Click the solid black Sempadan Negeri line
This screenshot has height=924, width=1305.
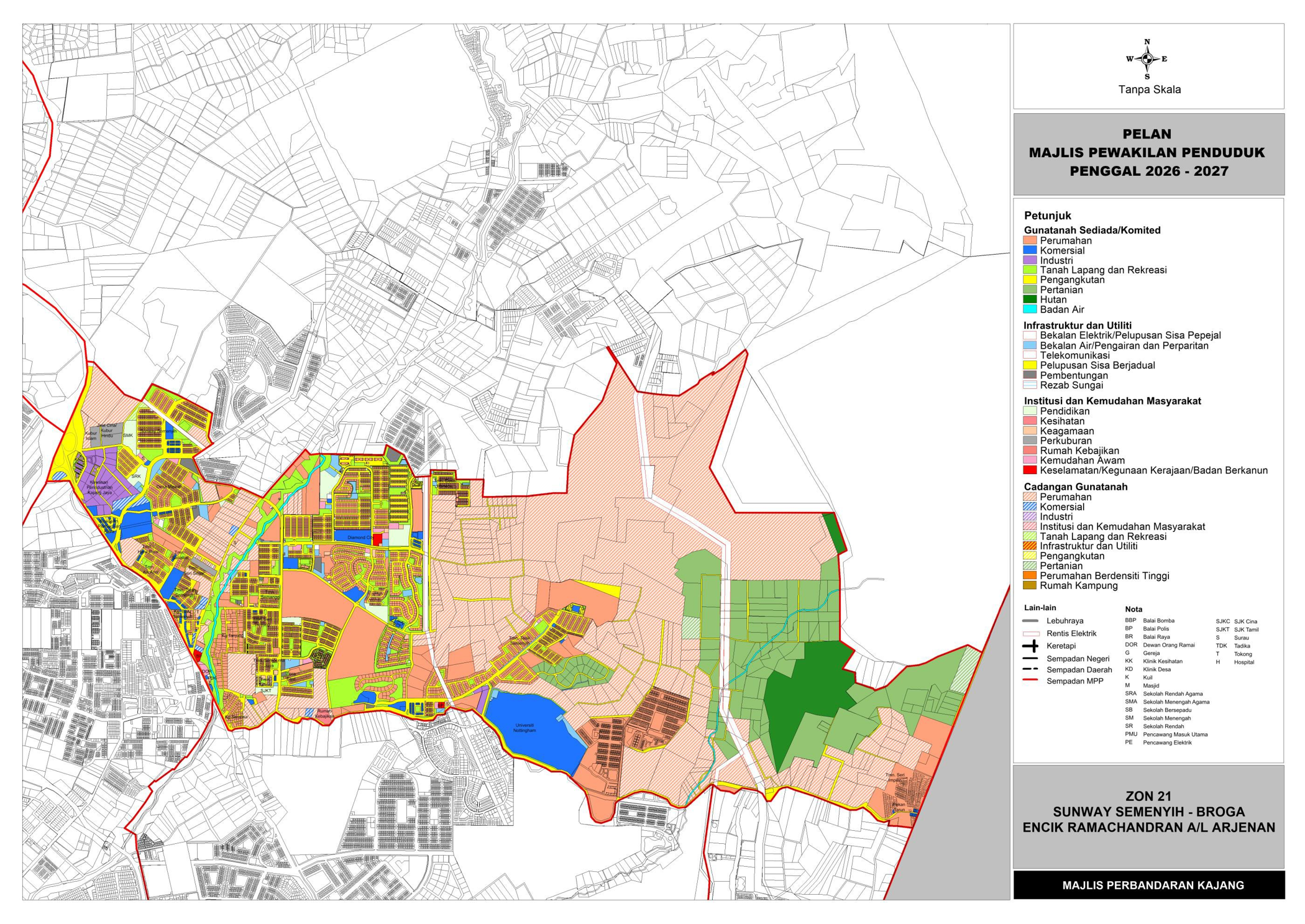coord(1030,659)
